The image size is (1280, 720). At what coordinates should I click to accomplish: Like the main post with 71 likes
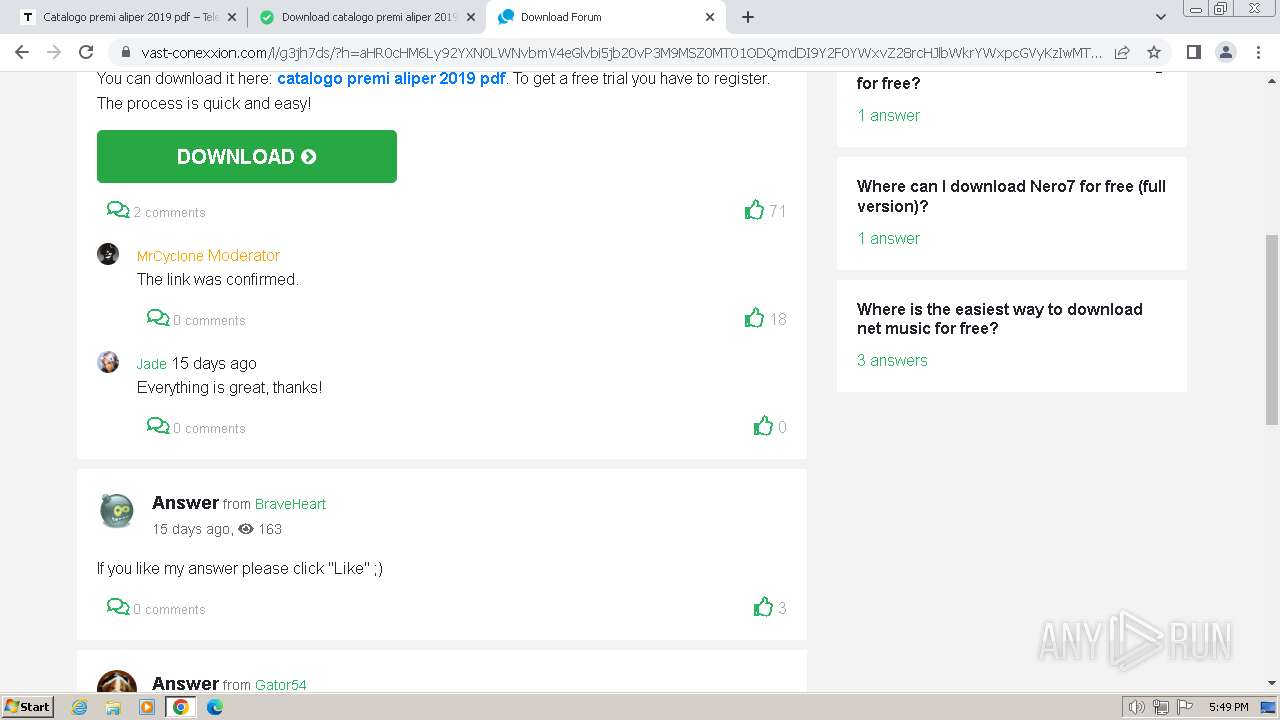tap(754, 210)
